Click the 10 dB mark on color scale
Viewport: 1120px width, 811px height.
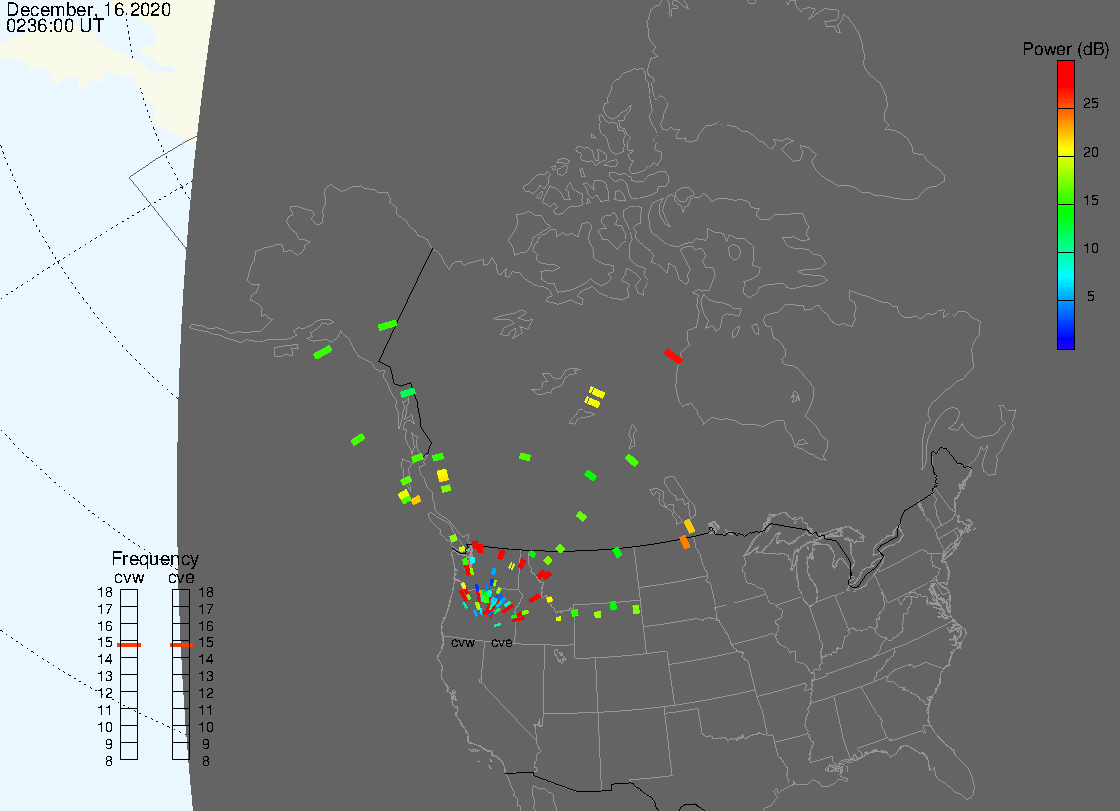(1091, 248)
